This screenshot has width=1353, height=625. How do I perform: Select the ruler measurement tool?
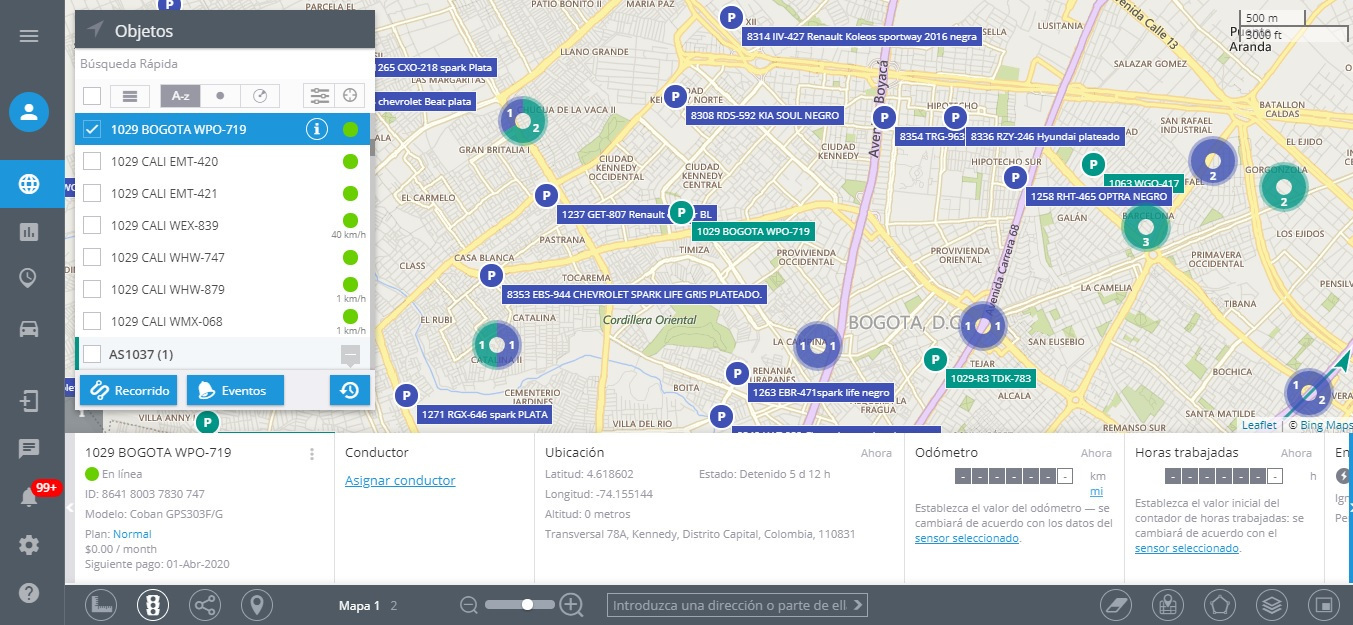[101, 605]
